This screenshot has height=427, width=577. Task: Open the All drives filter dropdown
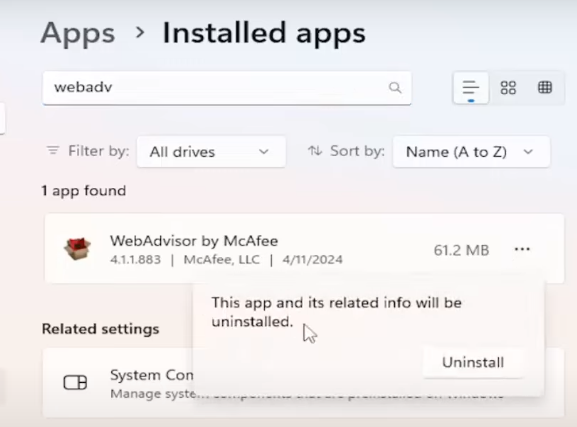tap(211, 152)
